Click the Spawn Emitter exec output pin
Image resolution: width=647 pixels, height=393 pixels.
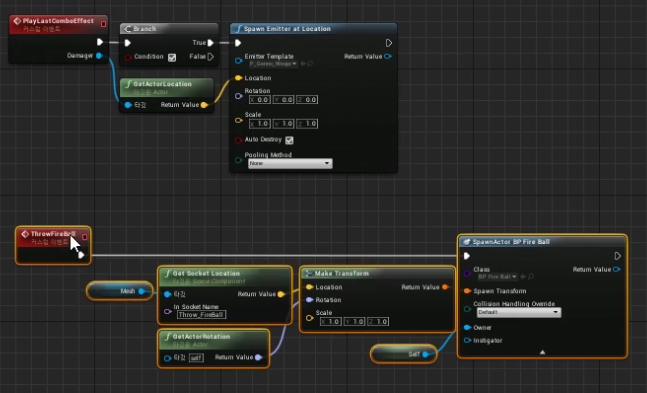(x=389, y=43)
